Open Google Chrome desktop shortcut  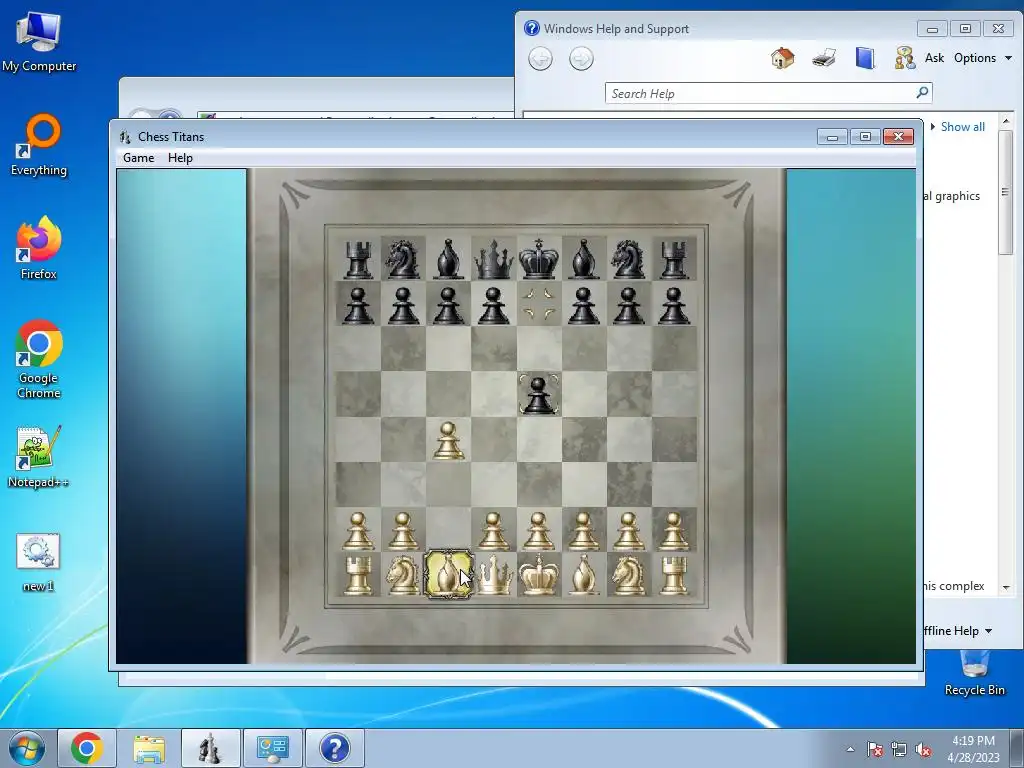(x=39, y=359)
